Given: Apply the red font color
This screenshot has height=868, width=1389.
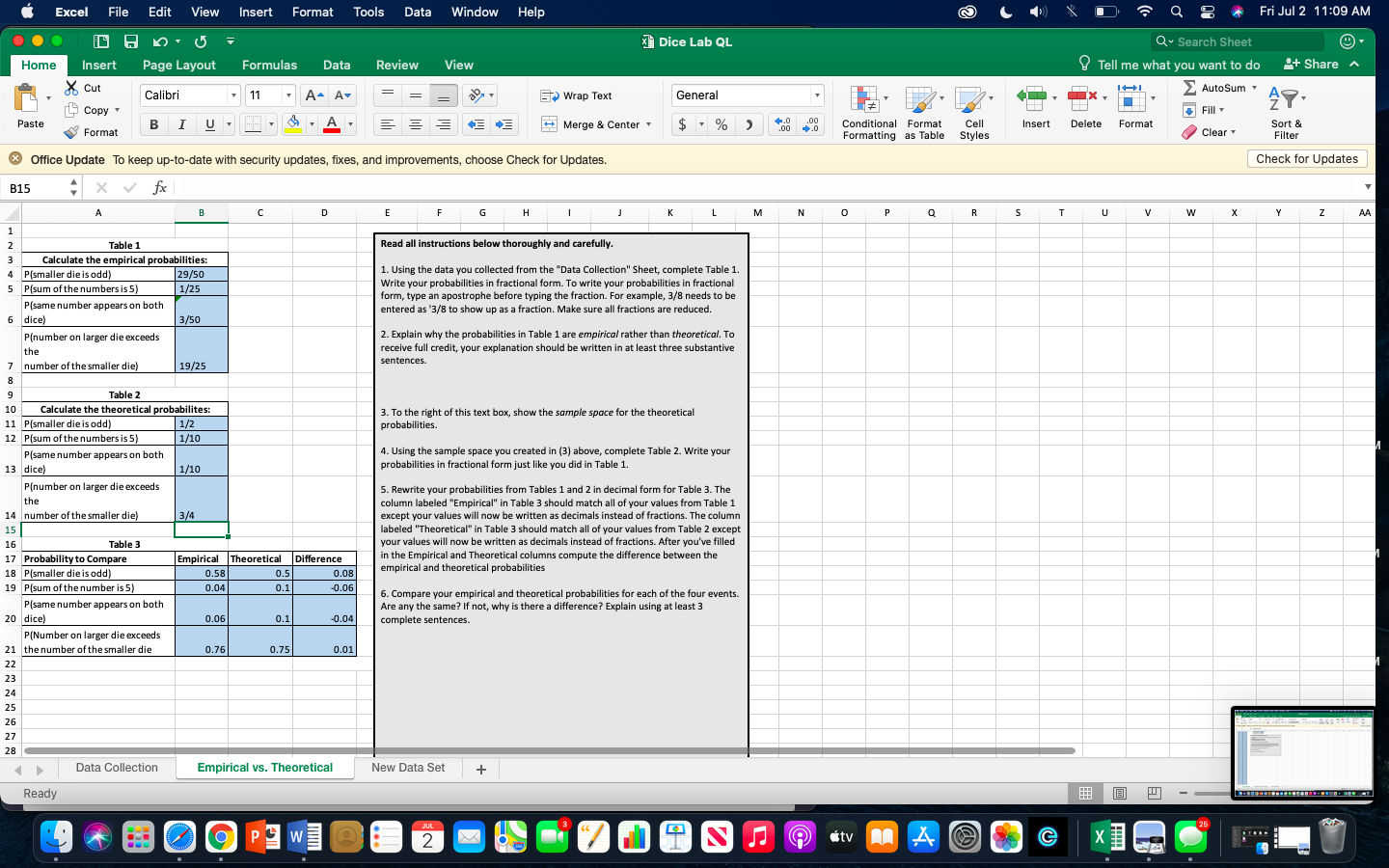Looking at the screenshot, I should (332, 124).
